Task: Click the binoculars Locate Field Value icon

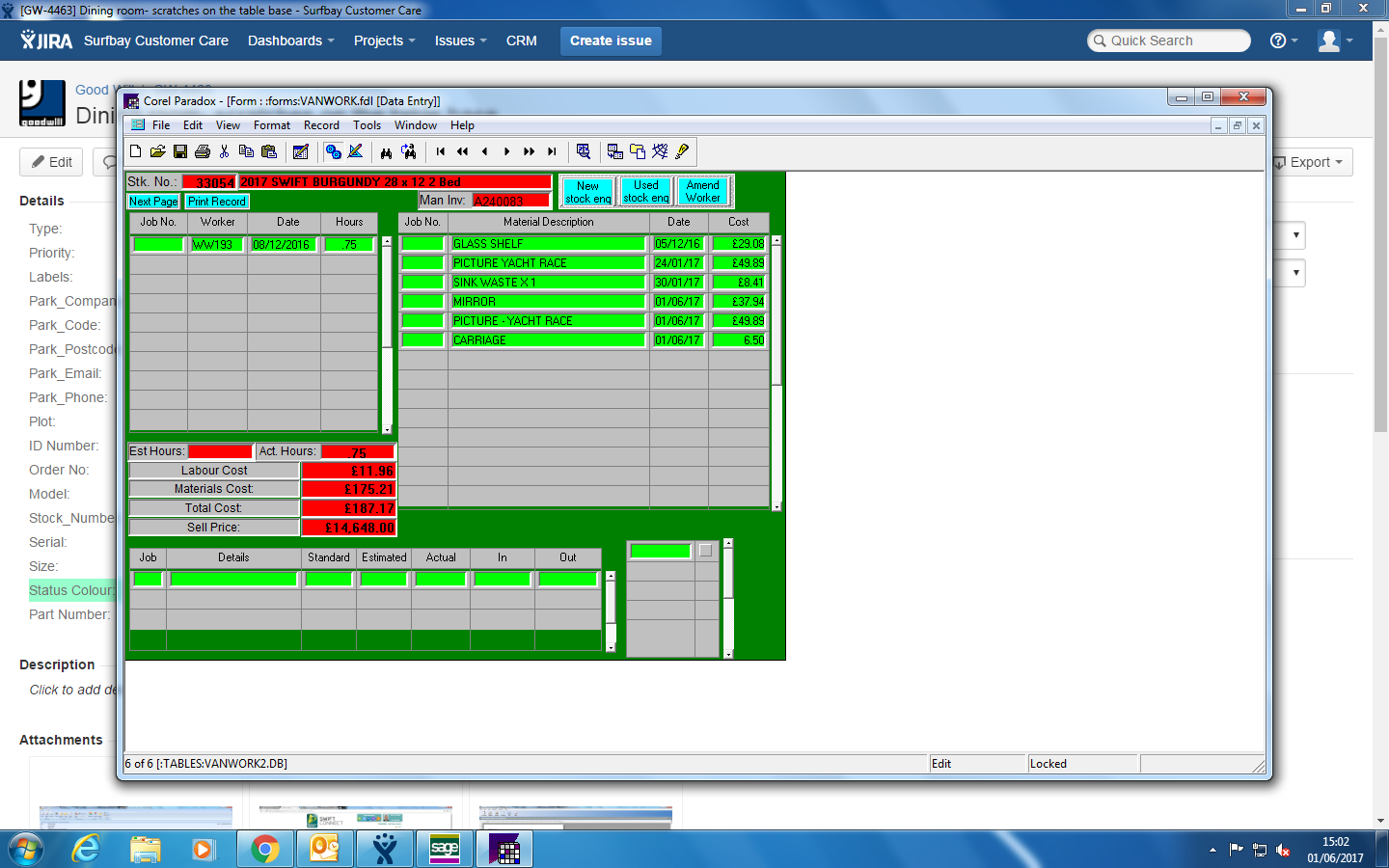Action: pos(386,151)
